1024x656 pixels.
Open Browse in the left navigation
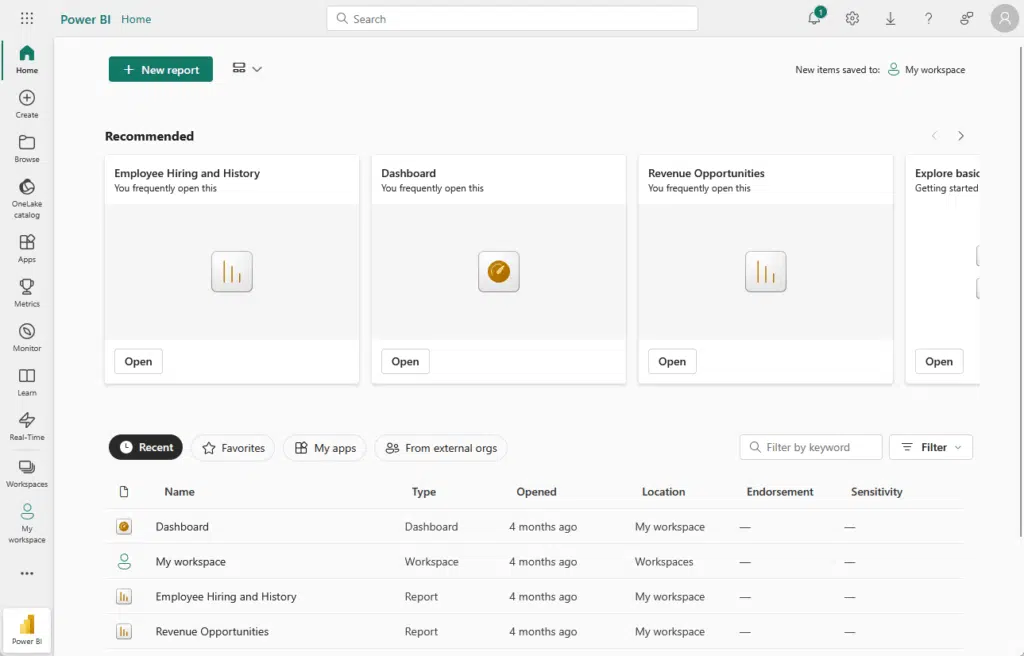27,148
